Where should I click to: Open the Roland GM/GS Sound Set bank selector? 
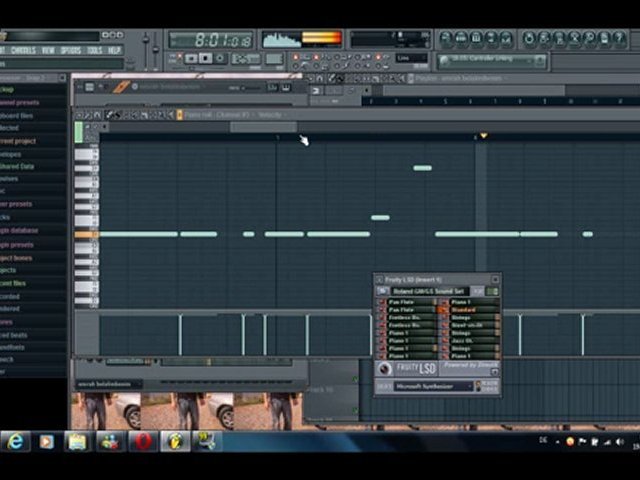point(430,291)
